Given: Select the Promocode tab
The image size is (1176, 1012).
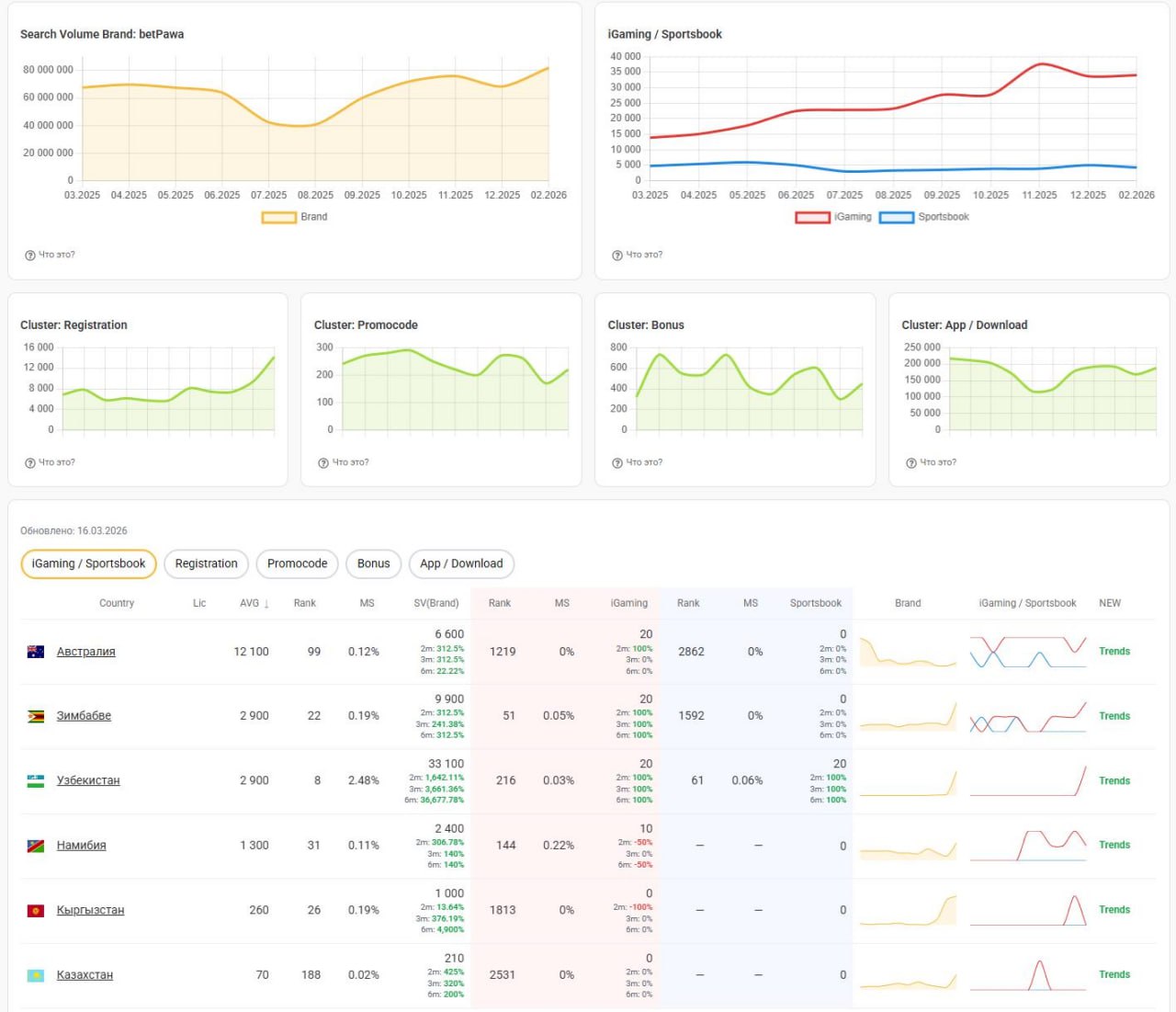Looking at the screenshot, I should click(x=297, y=563).
